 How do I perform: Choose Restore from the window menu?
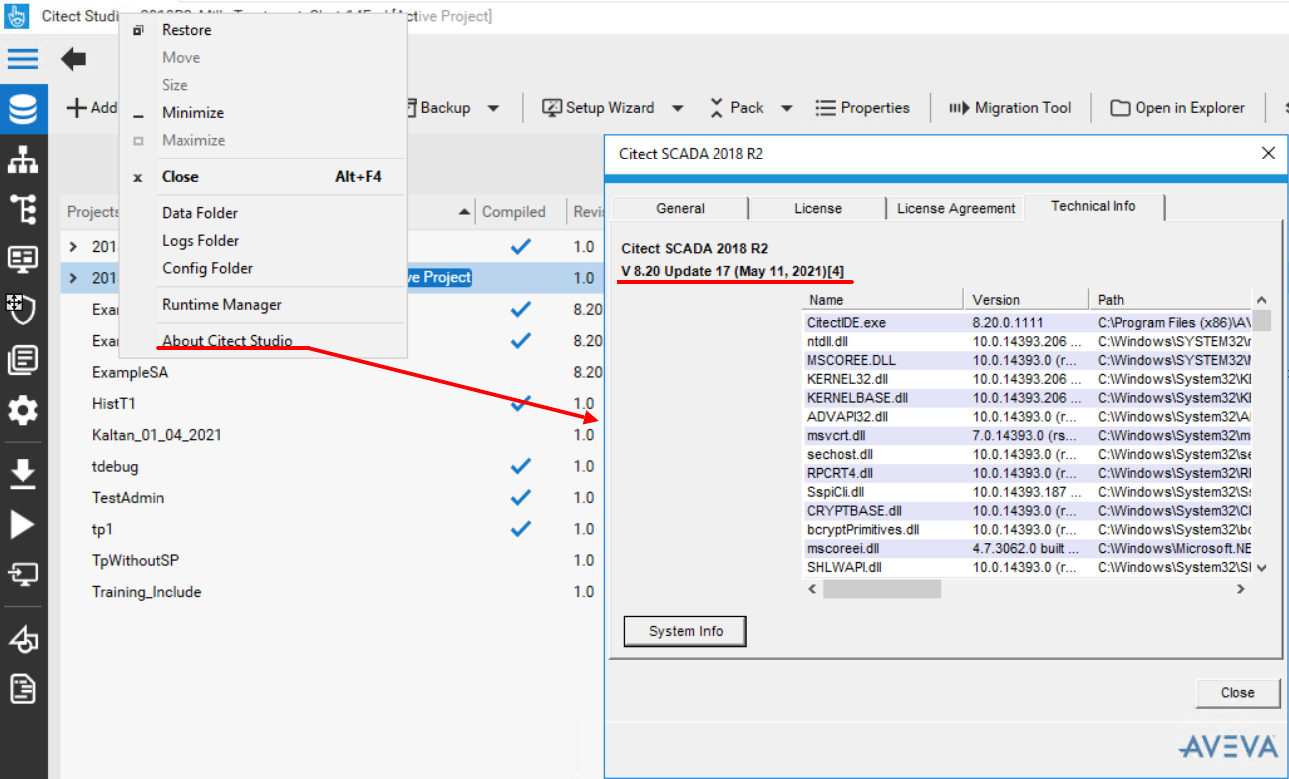[263, 30]
